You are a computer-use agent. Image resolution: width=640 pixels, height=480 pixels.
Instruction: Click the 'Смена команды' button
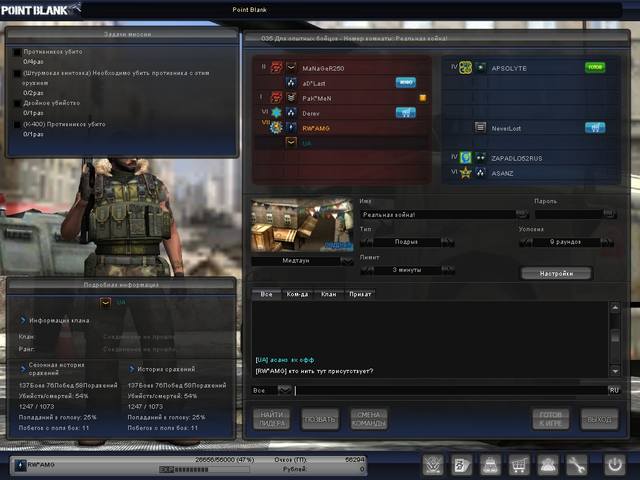(369, 419)
